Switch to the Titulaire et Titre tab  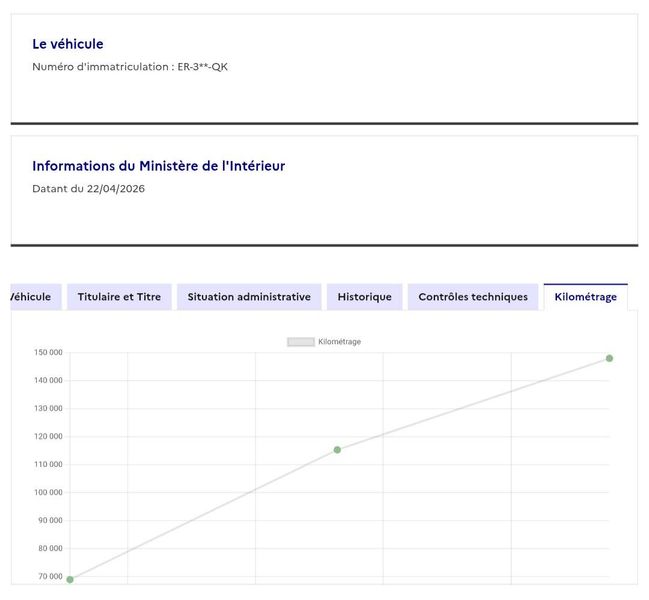point(119,297)
